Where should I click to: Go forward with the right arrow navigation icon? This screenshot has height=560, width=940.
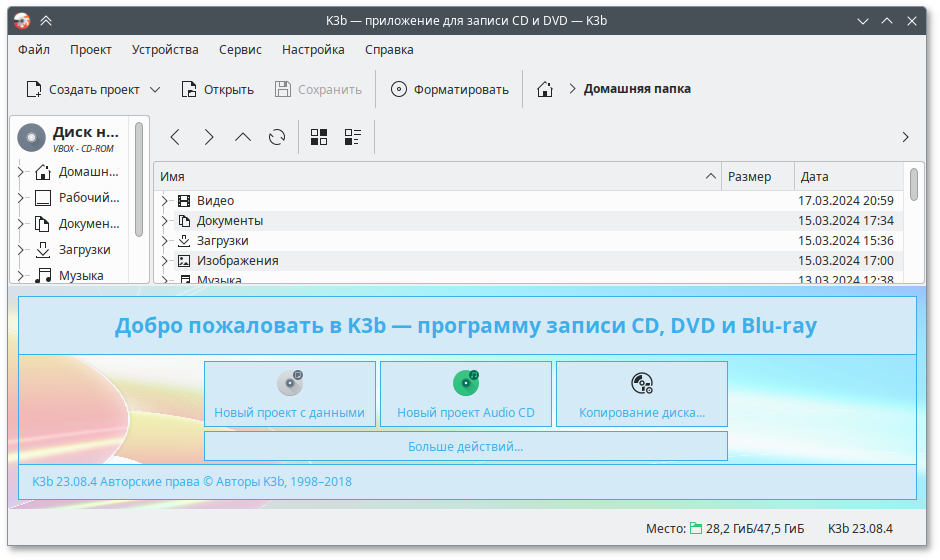pos(209,137)
